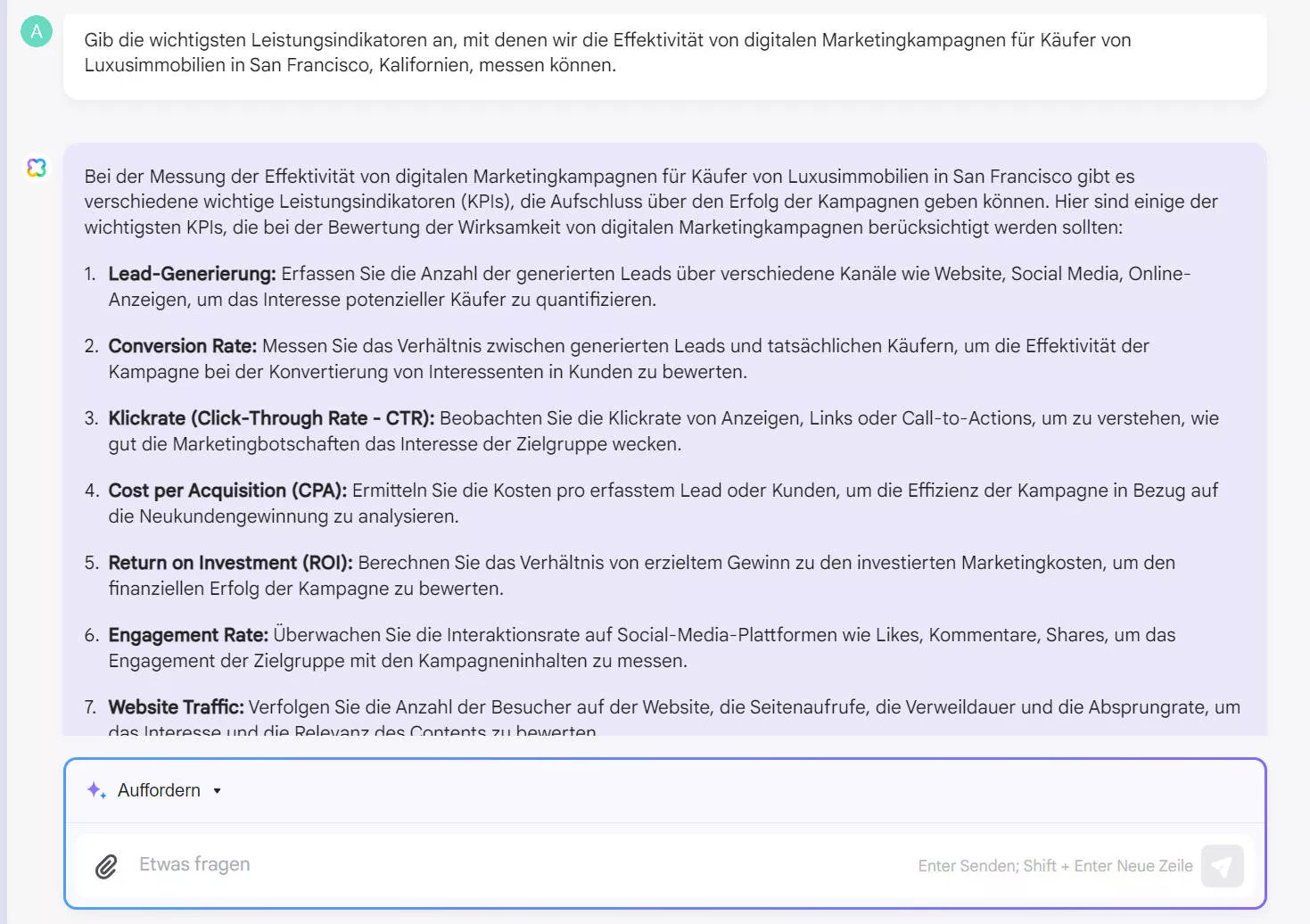Select the Auffordern mode label
Screen dimensions: 1310x924
coord(161,790)
